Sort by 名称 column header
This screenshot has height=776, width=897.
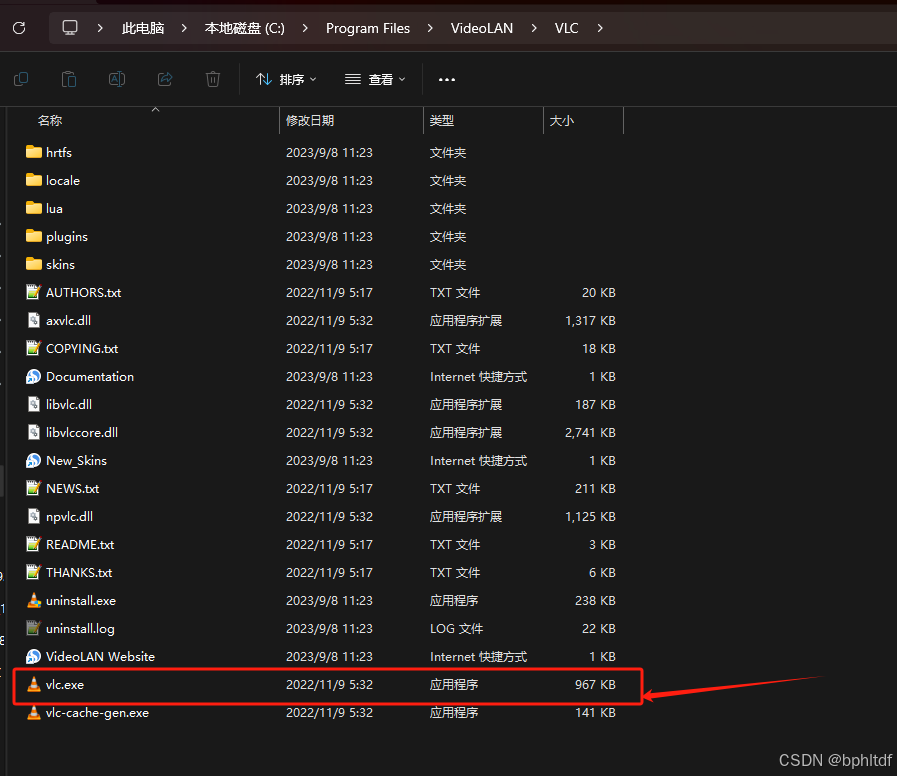tap(50, 120)
